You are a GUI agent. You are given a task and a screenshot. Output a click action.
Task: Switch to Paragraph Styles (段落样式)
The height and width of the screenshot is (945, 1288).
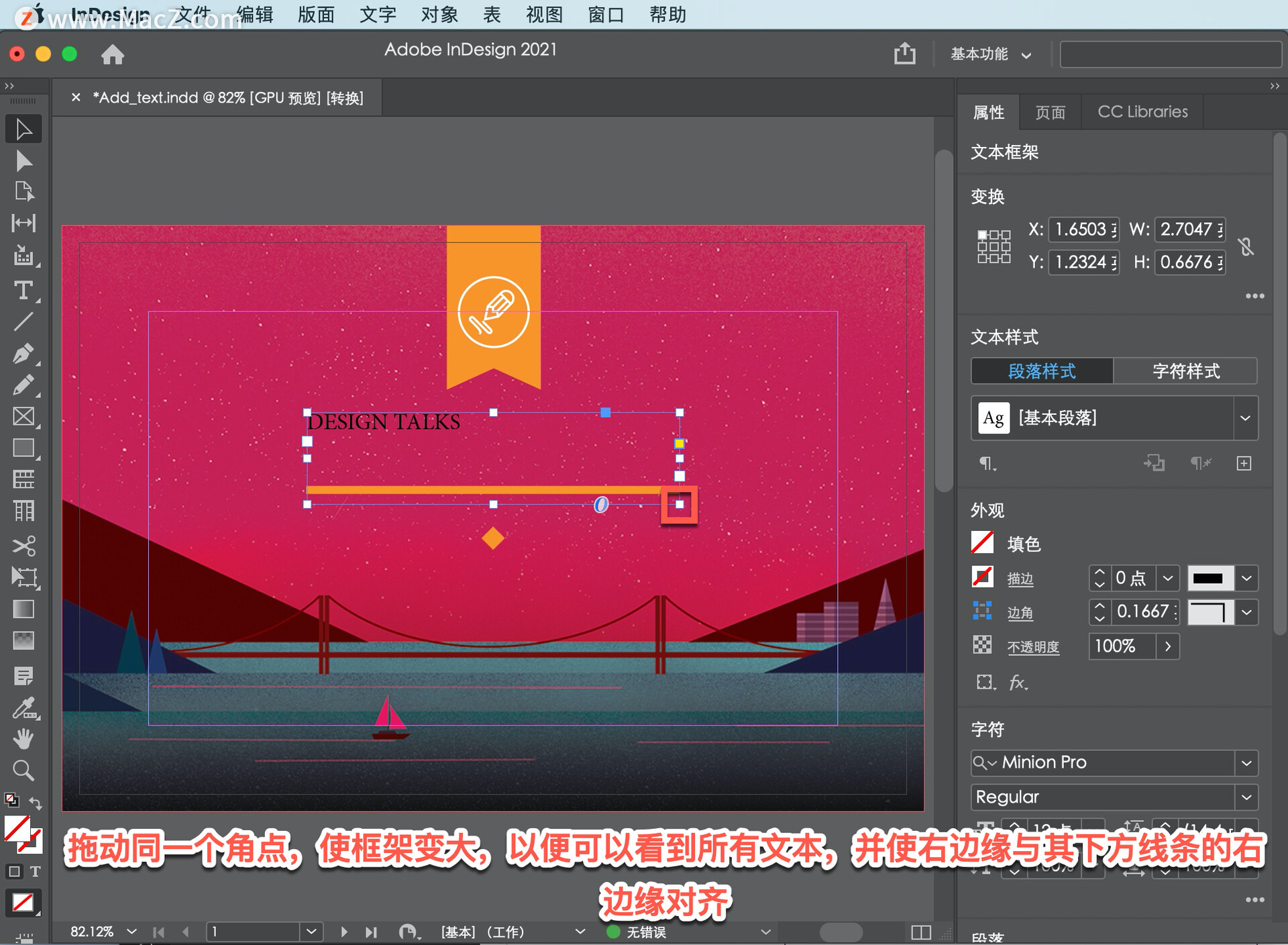(1042, 370)
